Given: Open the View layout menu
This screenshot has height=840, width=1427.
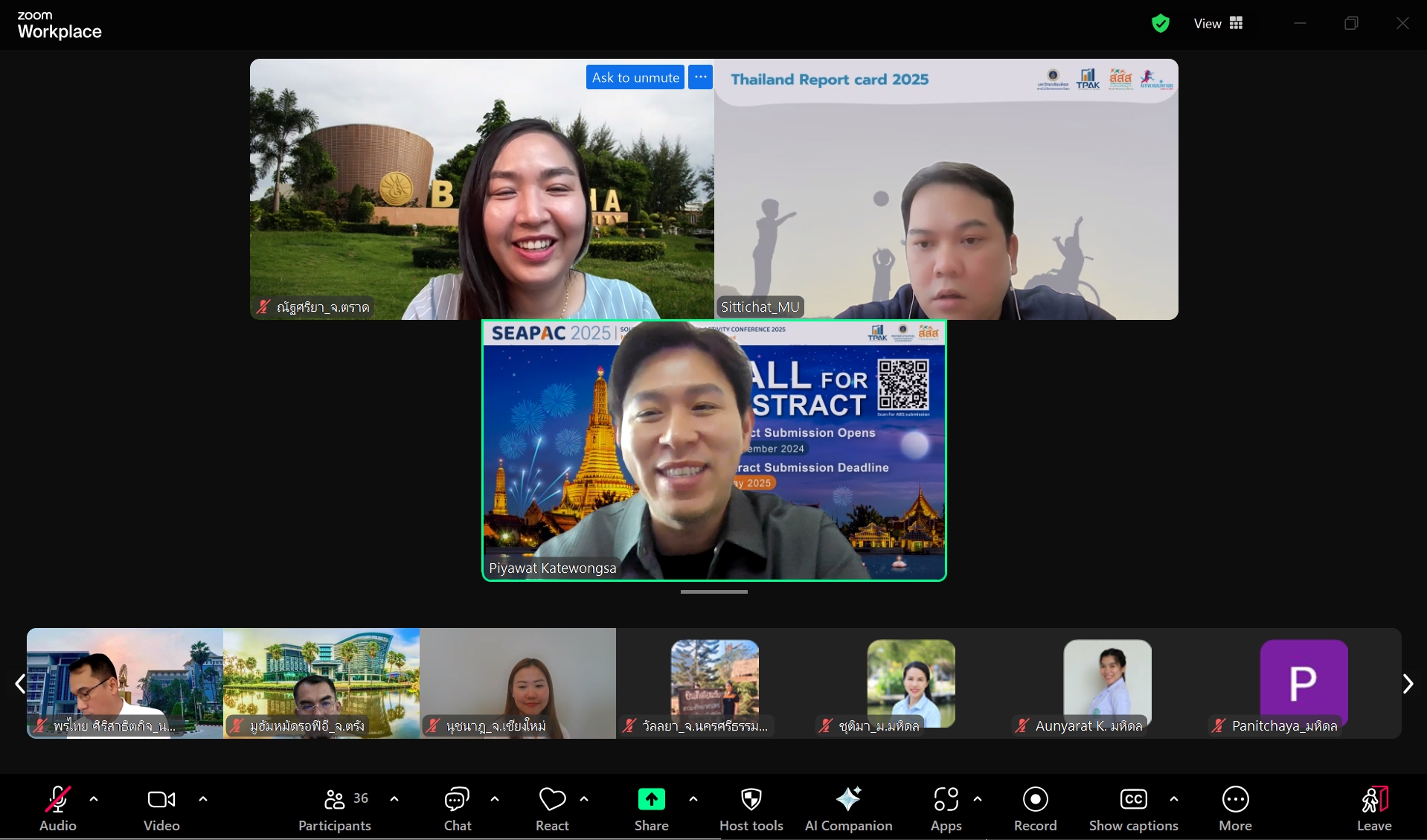Looking at the screenshot, I should pyautogui.click(x=1218, y=24).
